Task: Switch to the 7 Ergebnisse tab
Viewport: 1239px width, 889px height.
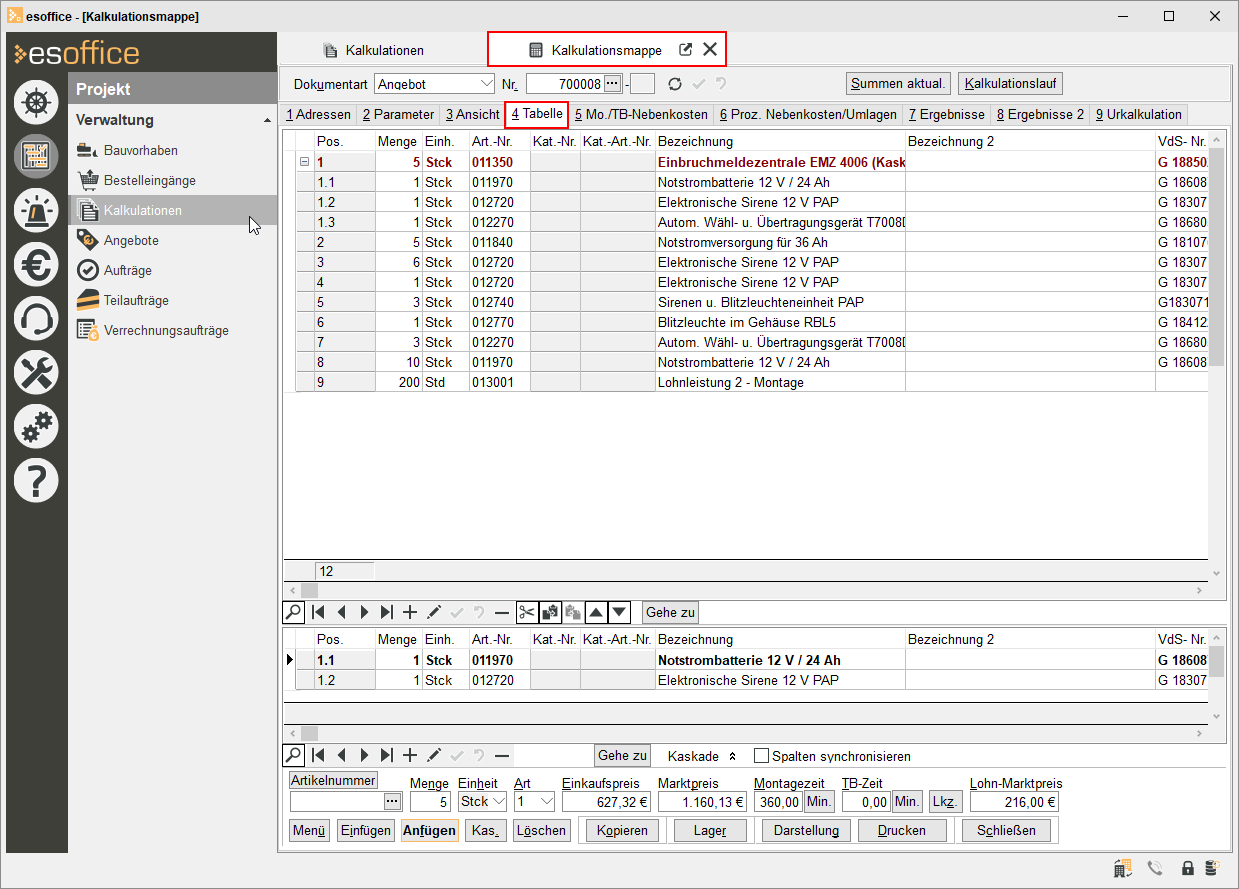Action: (946, 114)
